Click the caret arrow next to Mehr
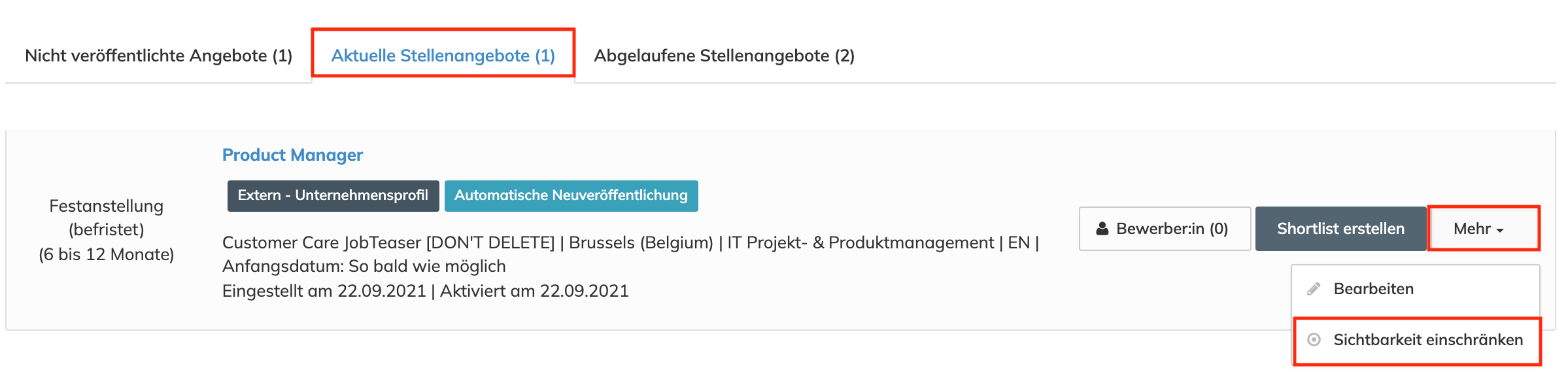 pyautogui.click(x=1500, y=230)
